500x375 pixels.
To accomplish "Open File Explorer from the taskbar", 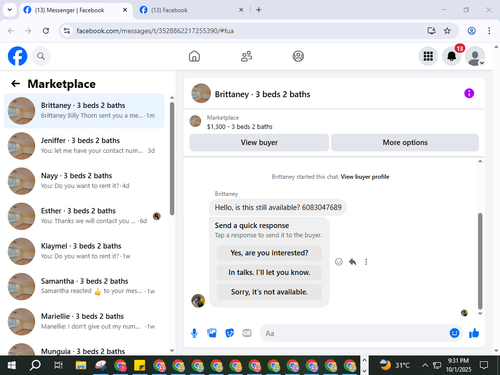I will coord(81,366).
